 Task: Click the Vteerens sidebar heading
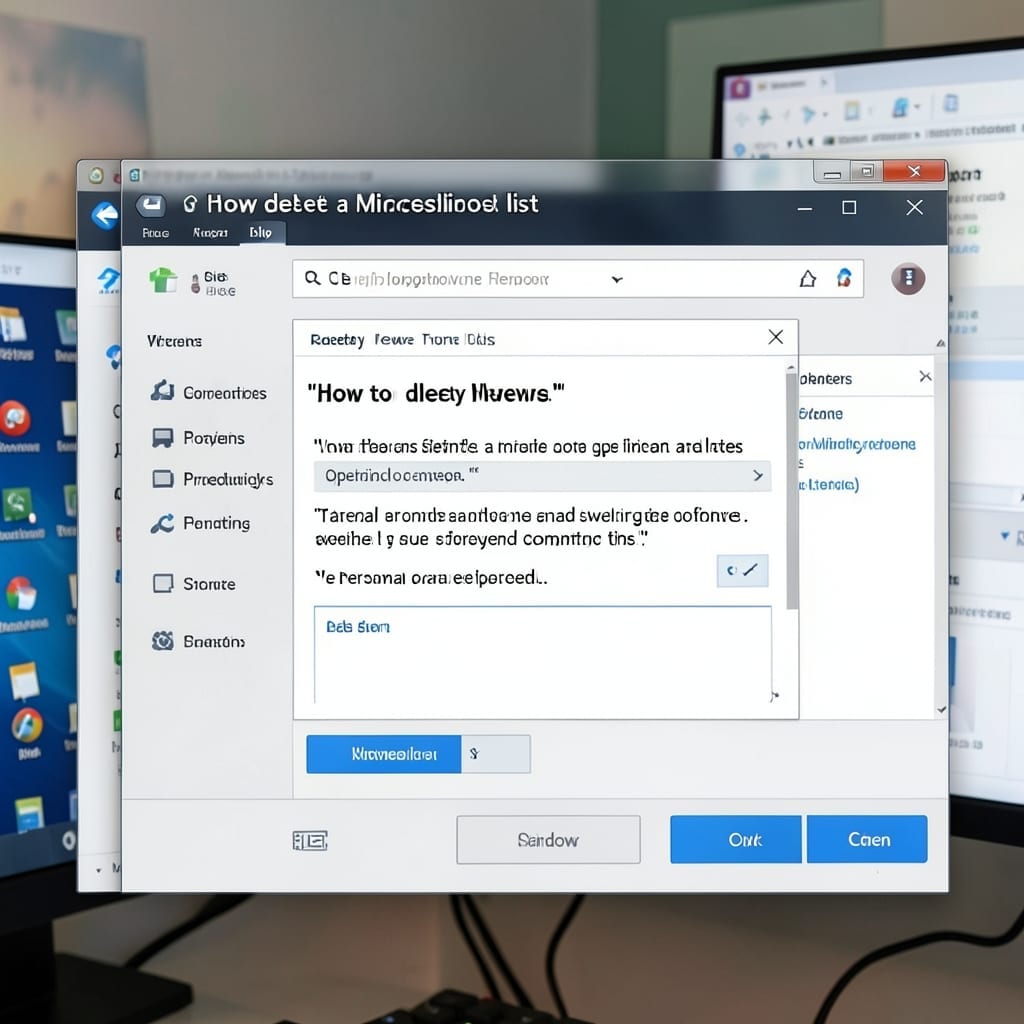pyautogui.click(x=174, y=342)
